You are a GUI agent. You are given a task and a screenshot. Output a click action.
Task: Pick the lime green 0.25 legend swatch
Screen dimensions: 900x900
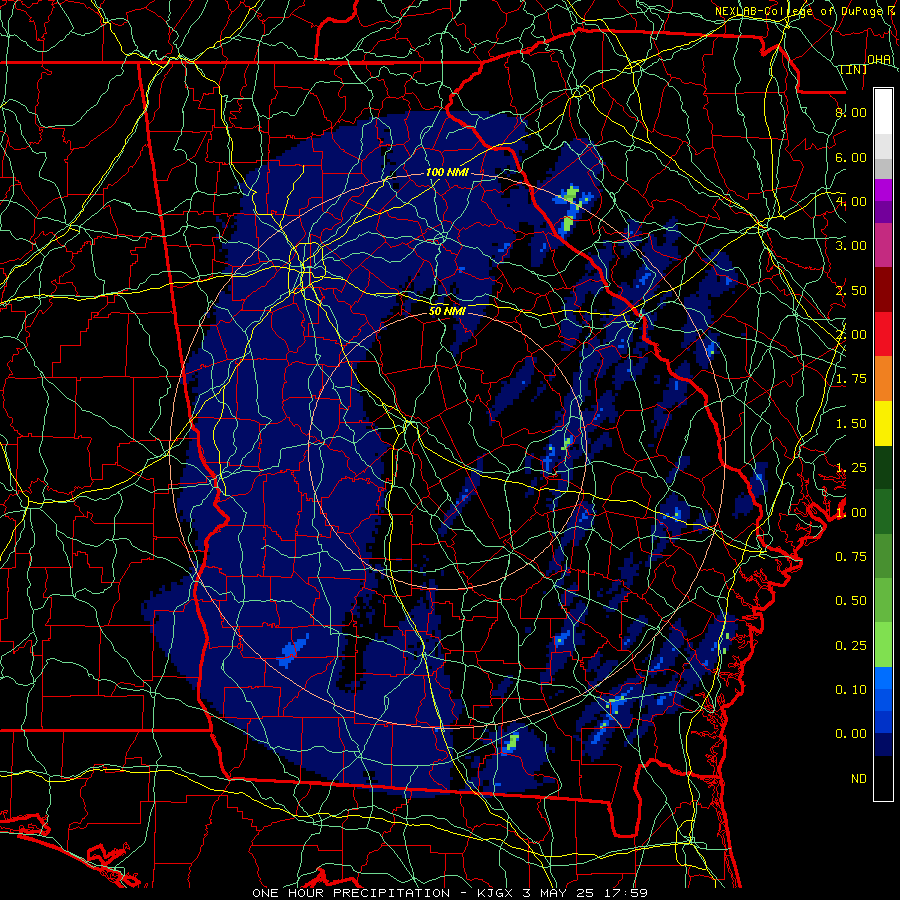pyautogui.click(x=883, y=645)
